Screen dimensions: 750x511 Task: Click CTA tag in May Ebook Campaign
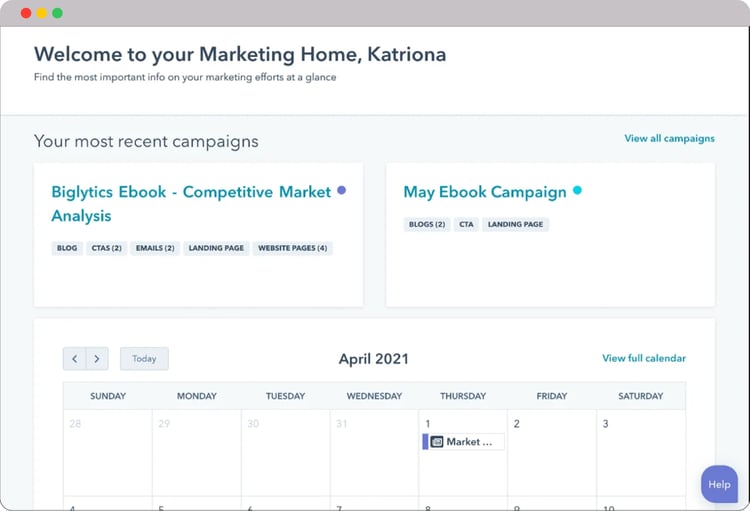466,224
